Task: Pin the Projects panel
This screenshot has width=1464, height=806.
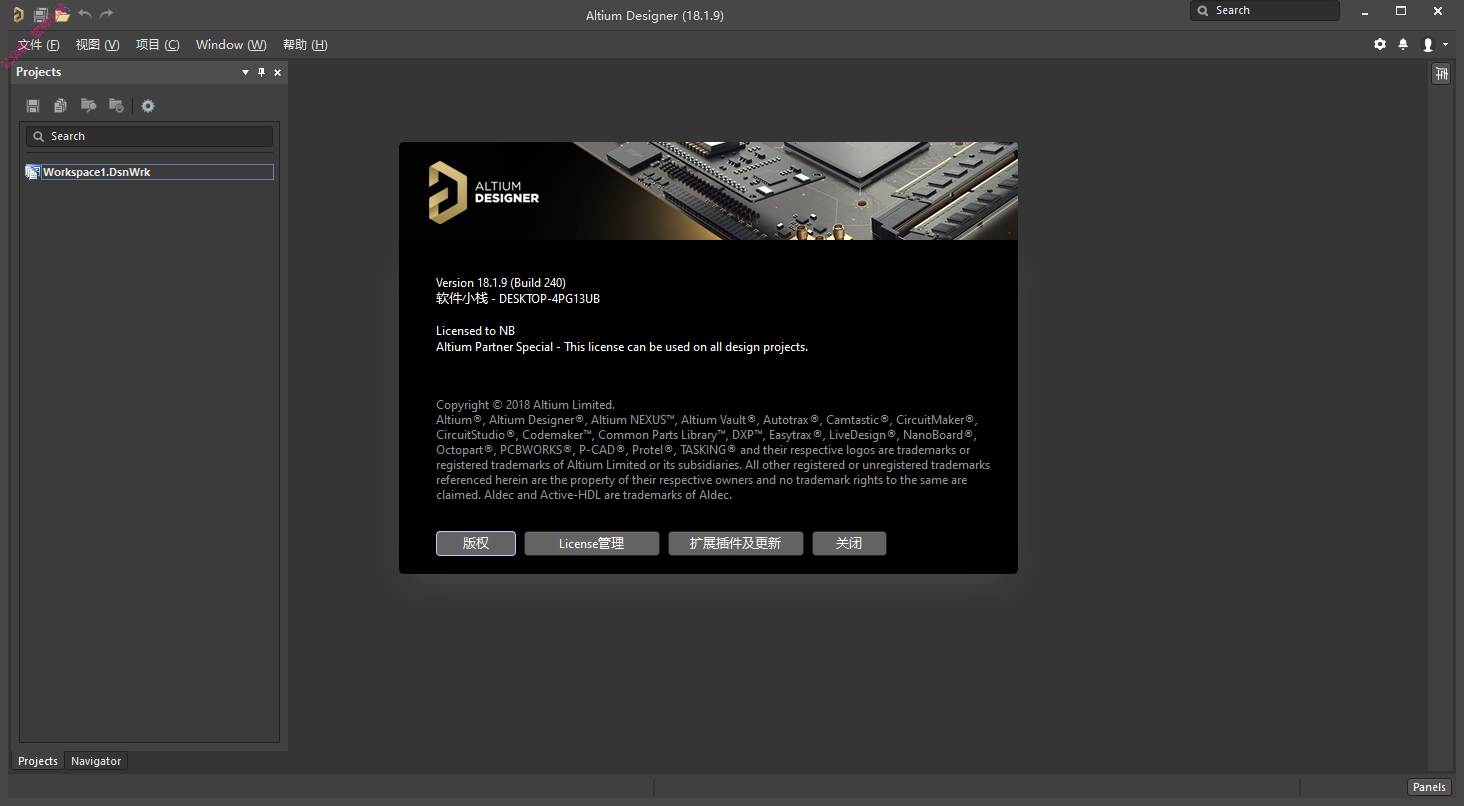Action: (262, 72)
